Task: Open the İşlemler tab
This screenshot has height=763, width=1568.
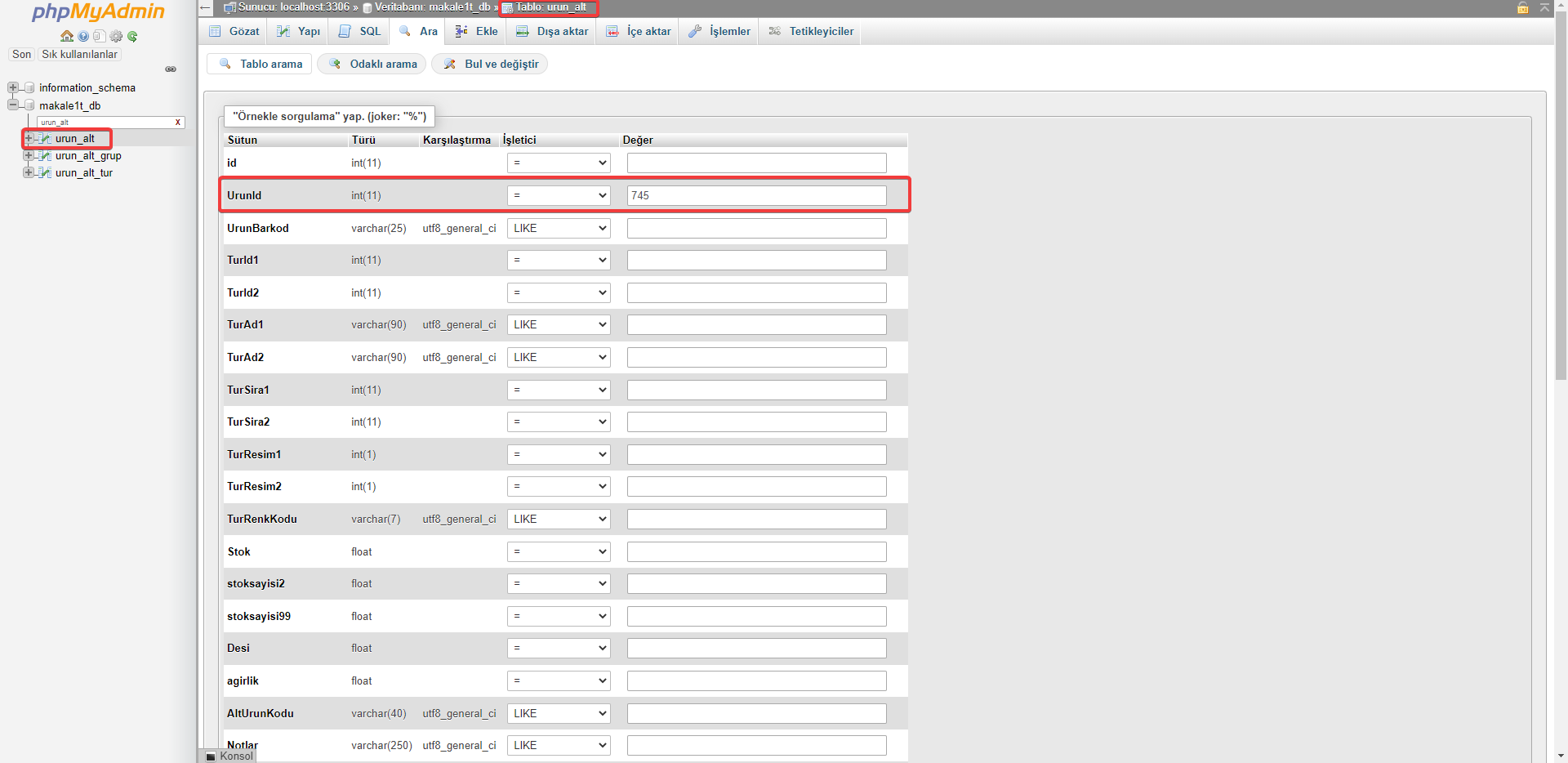Action: point(719,31)
